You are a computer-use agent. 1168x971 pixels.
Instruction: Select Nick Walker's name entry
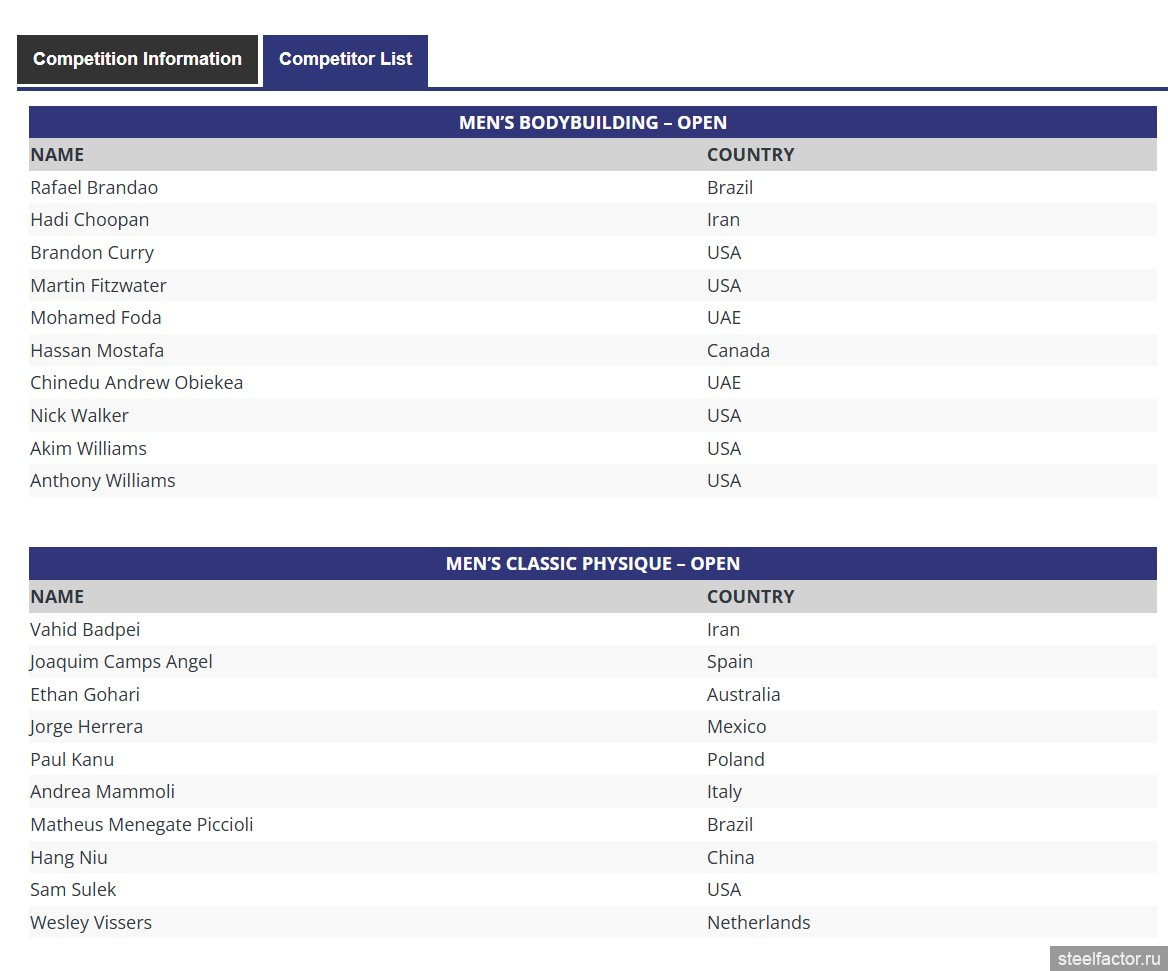(79, 415)
